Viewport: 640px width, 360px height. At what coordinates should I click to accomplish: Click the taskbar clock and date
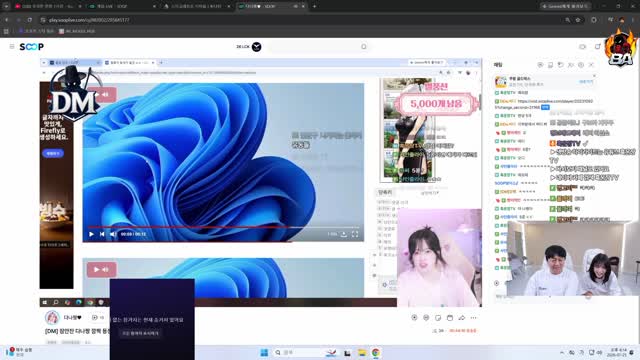tap(618, 352)
